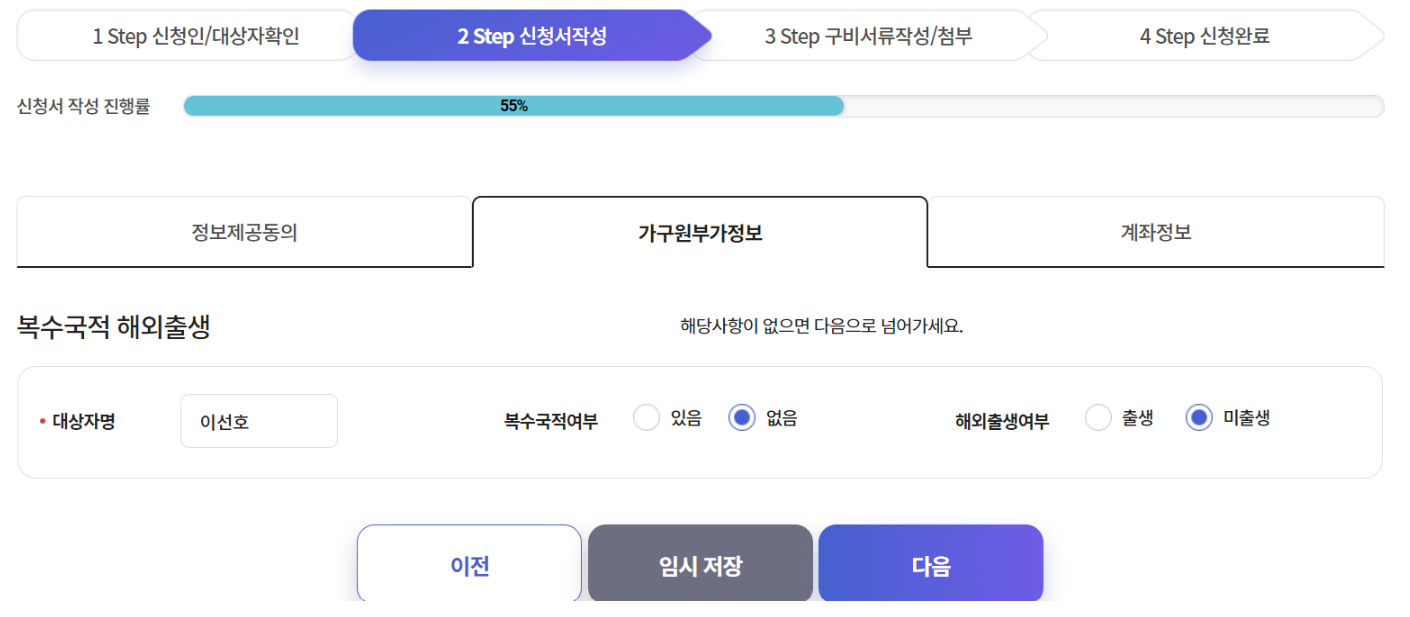Select the 출생 option for 해외출생여부

click(1098, 418)
